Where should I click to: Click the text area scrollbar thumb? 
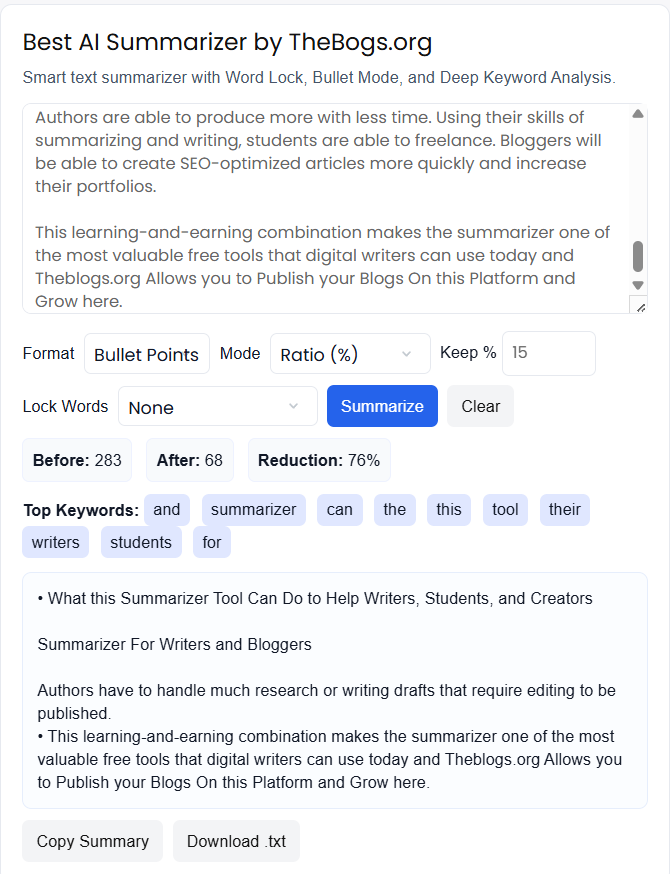click(638, 257)
